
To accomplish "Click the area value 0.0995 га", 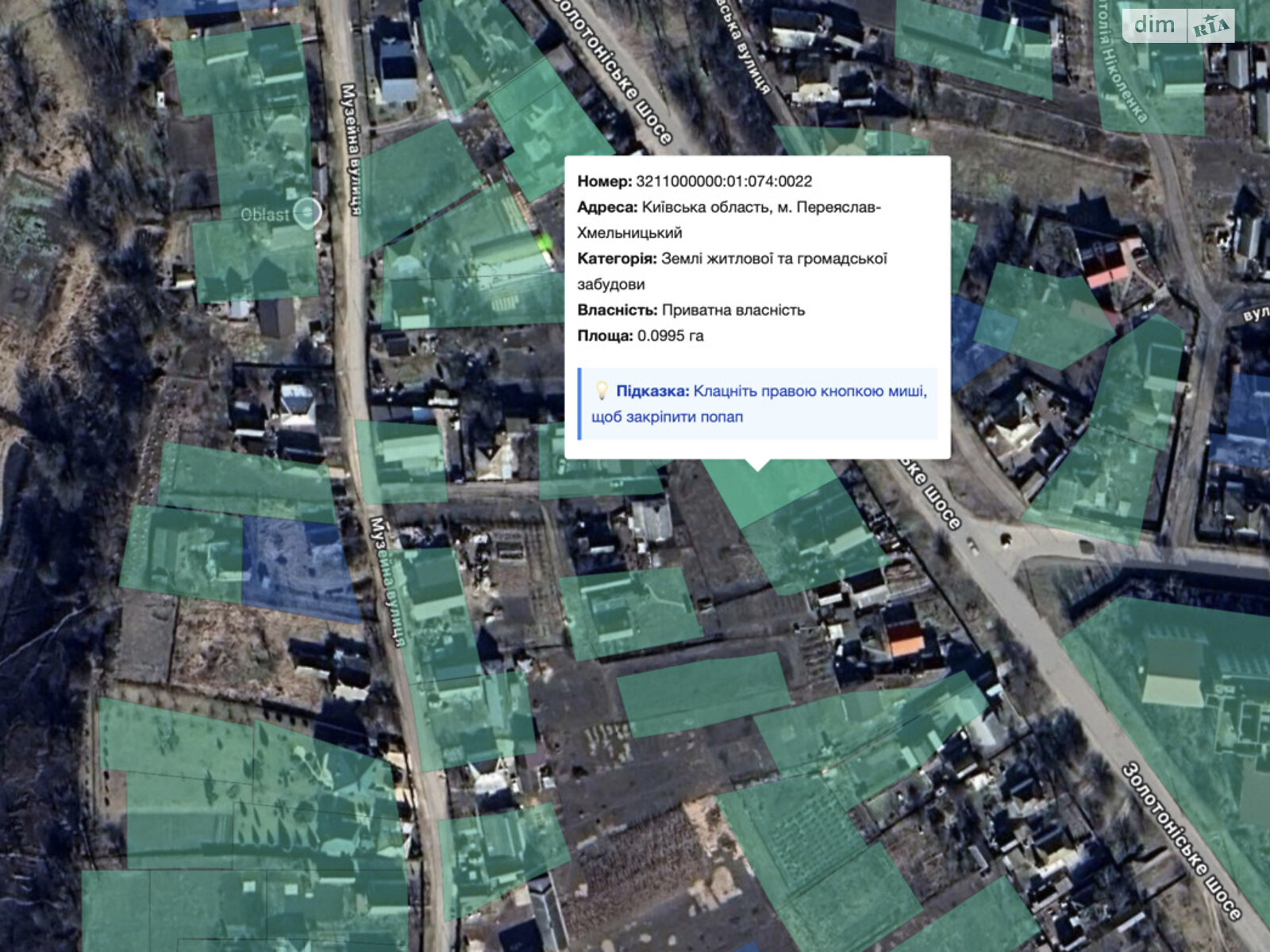I will [670, 336].
